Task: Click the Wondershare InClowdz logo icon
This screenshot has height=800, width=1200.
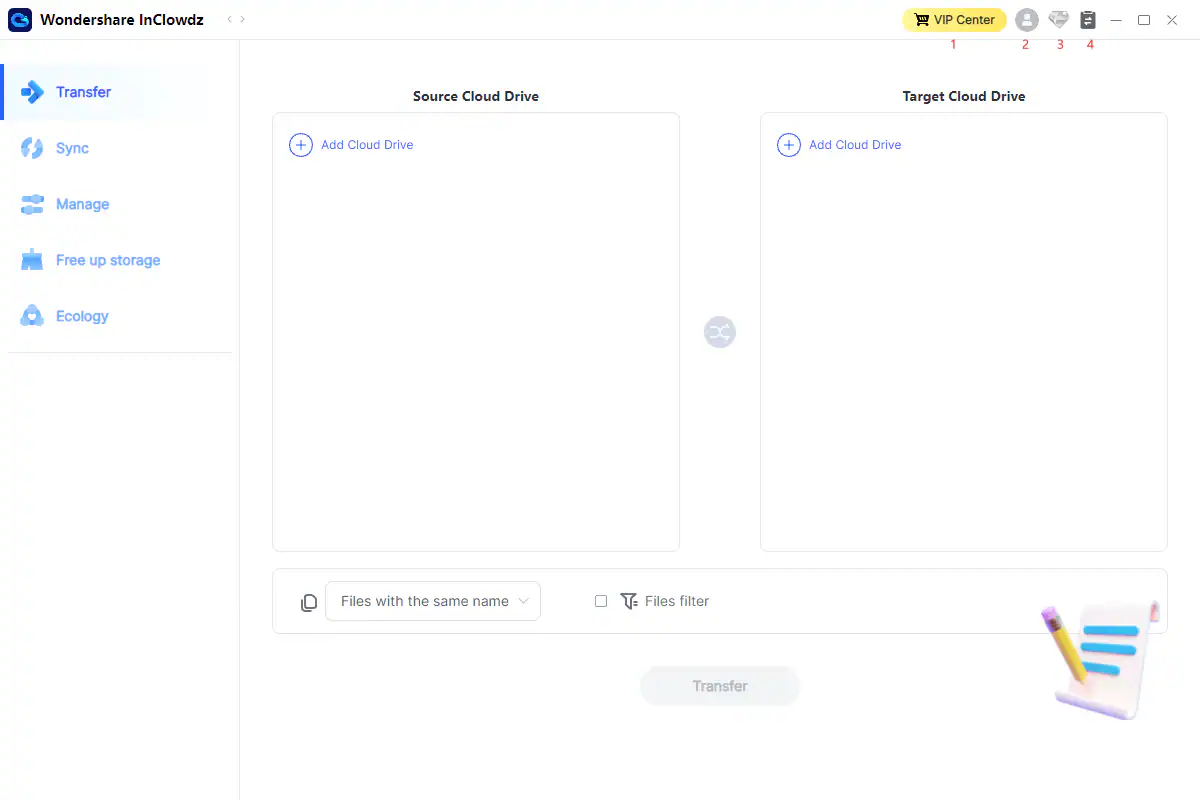Action: [20, 20]
